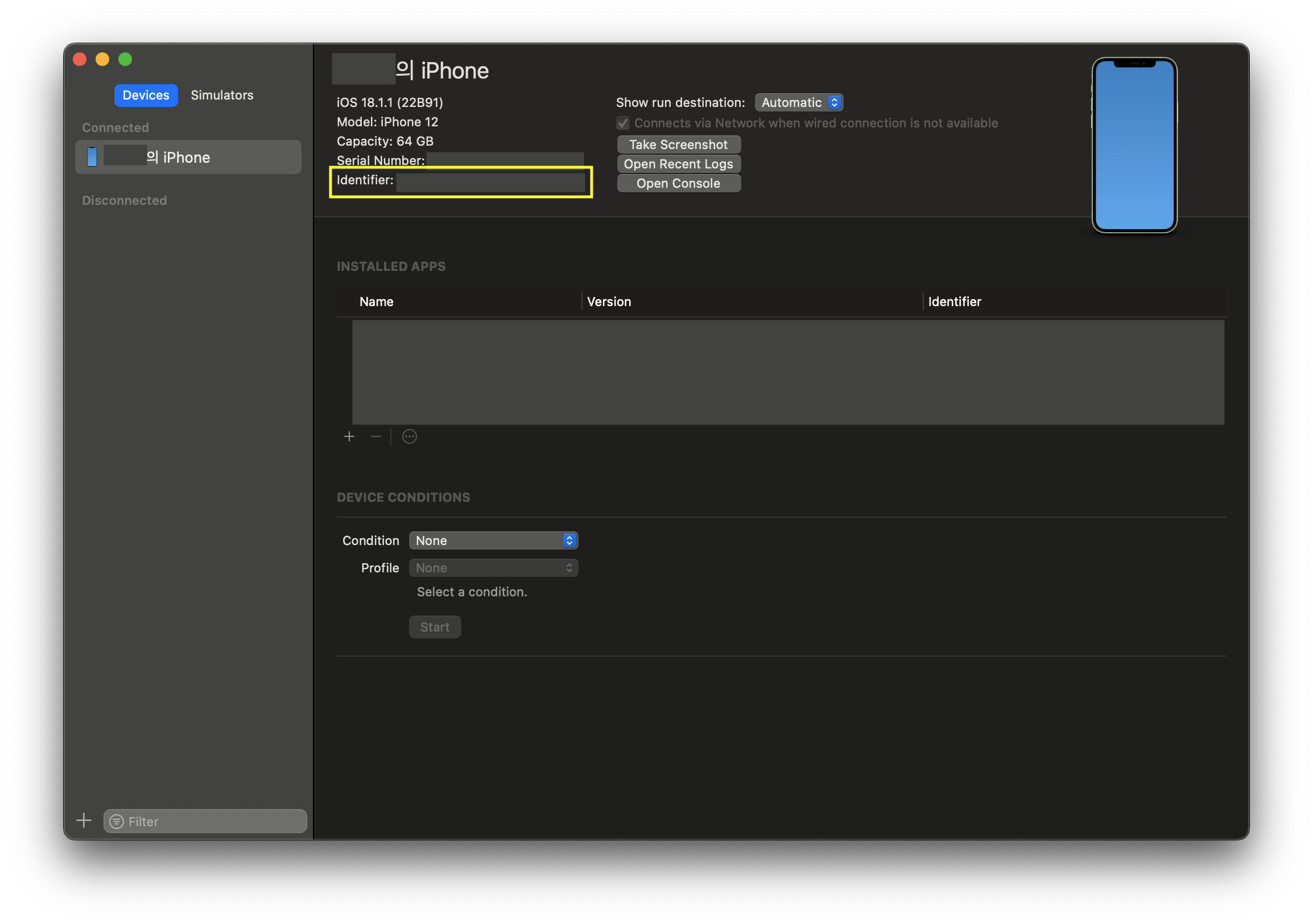Click Open Recent Logs button
The width and height of the screenshot is (1313, 924).
click(x=678, y=164)
